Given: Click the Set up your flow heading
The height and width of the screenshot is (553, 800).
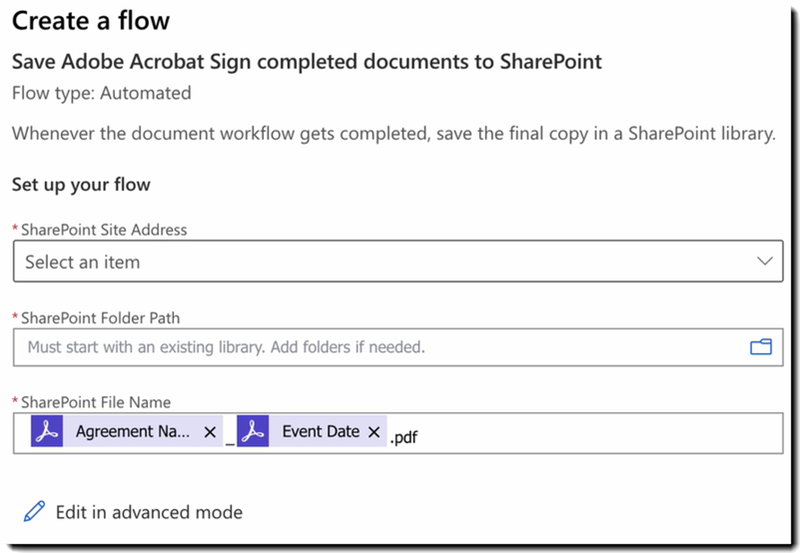Looking at the screenshot, I should coord(80,184).
